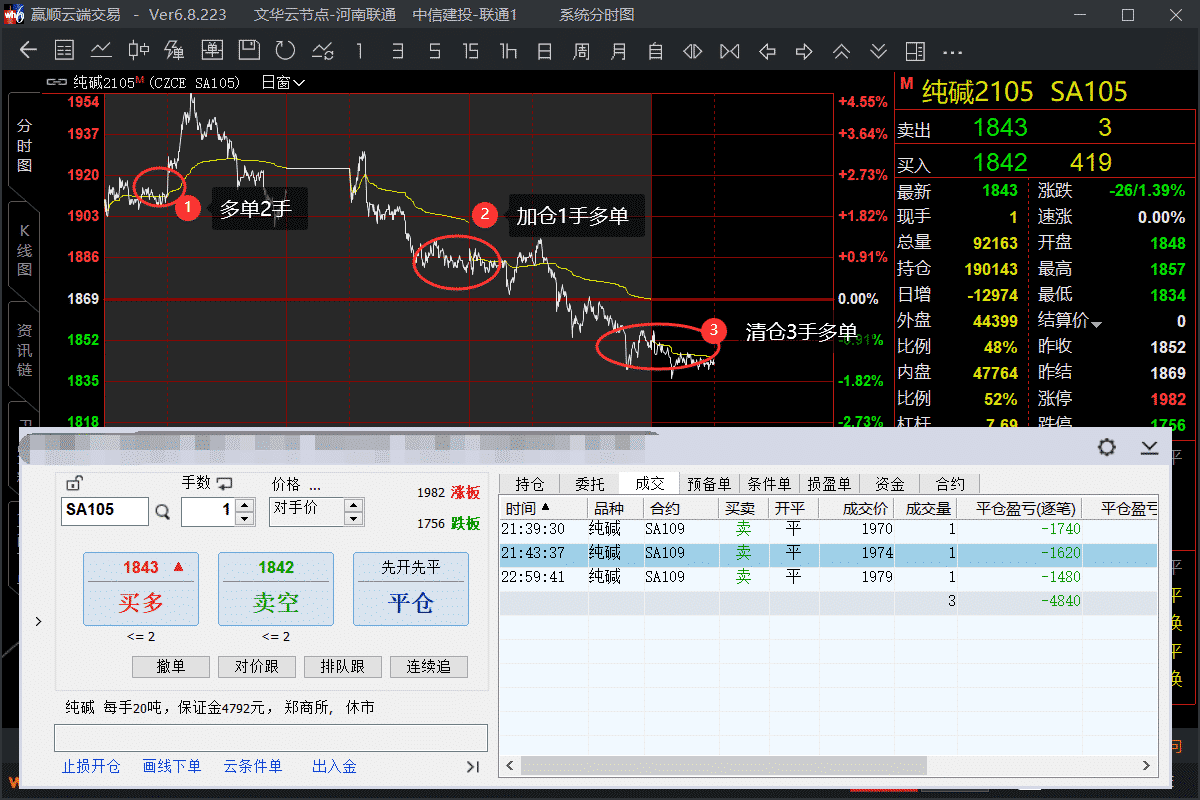Click the price box down arrow
The height and width of the screenshot is (800, 1200).
click(x=353, y=519)
